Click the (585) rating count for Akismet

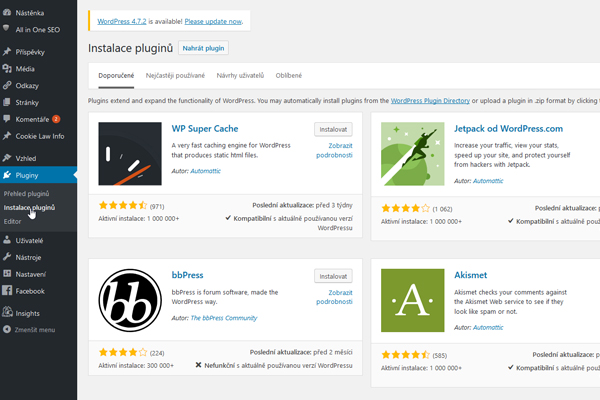(x=440, y=356)
